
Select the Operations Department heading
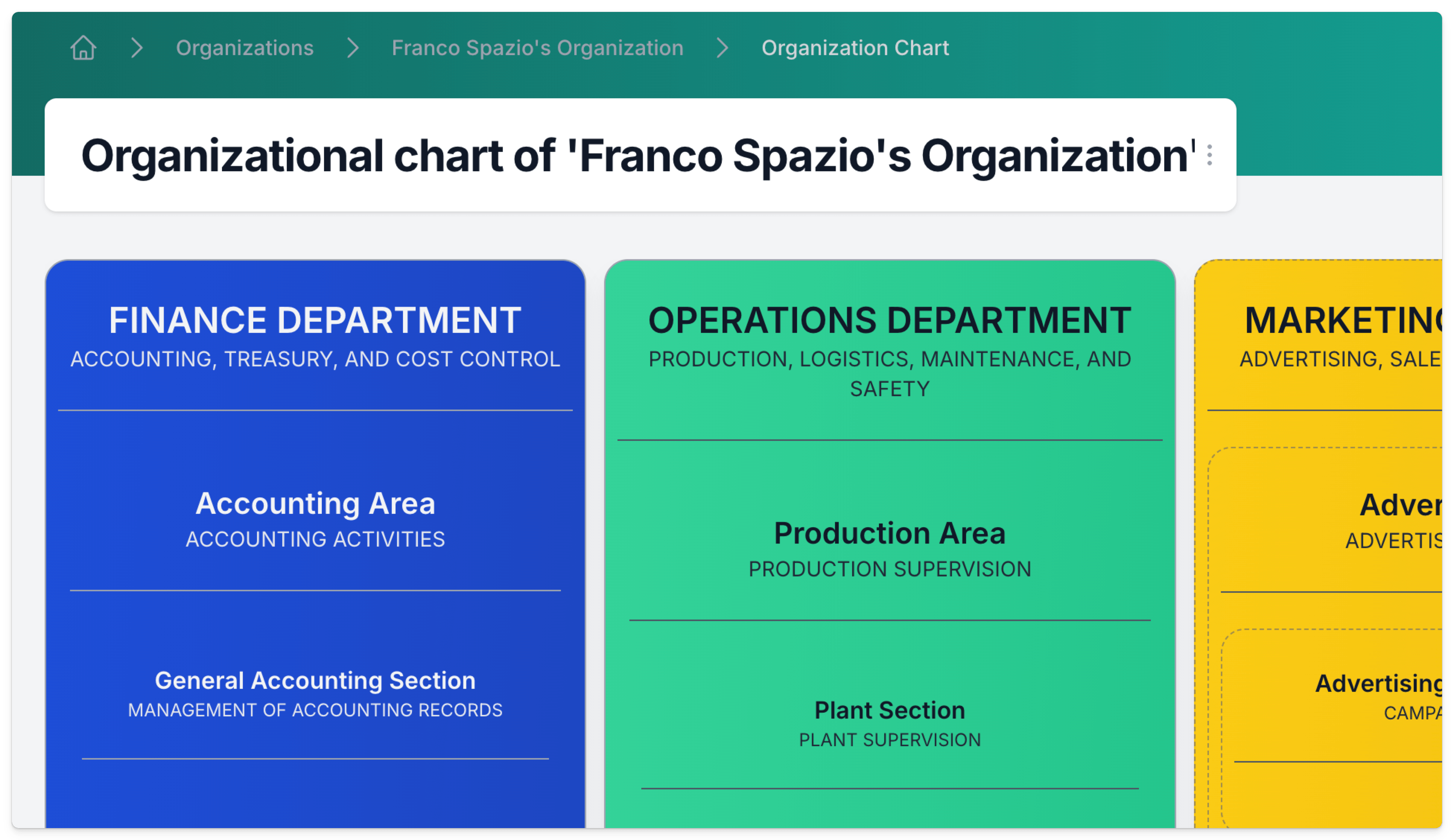(x=889, y=320)
